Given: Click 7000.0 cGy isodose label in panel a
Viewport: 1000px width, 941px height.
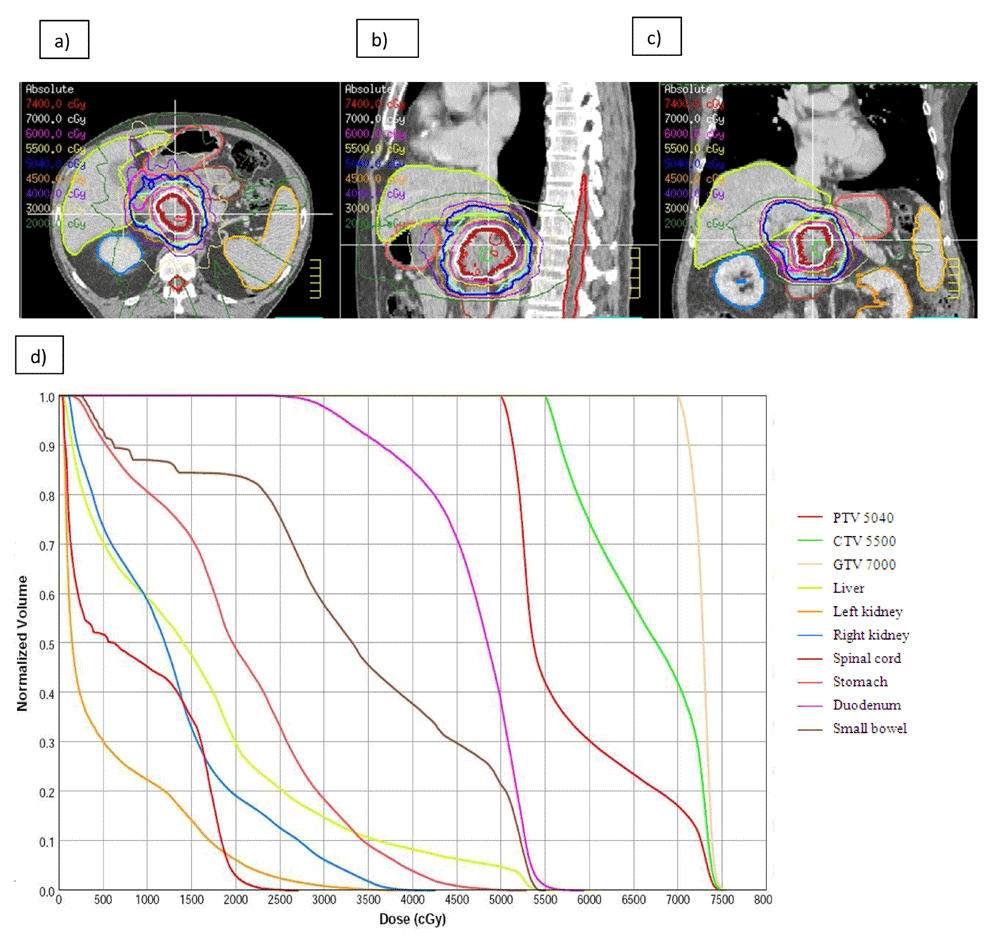Looking at the screenshot, I should (x=55, y=119).
